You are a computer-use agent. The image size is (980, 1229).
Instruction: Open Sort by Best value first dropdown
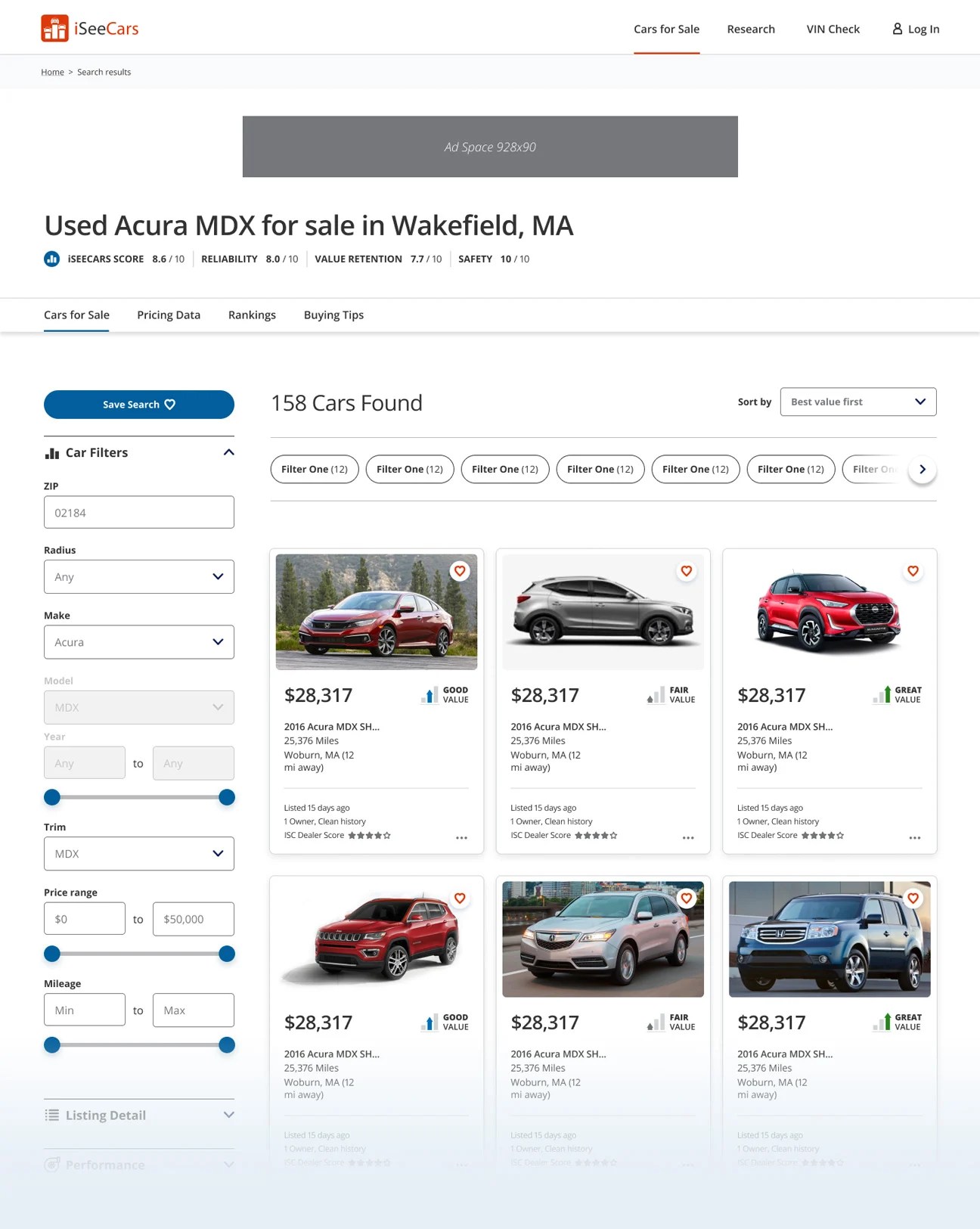tap(858, 402)
